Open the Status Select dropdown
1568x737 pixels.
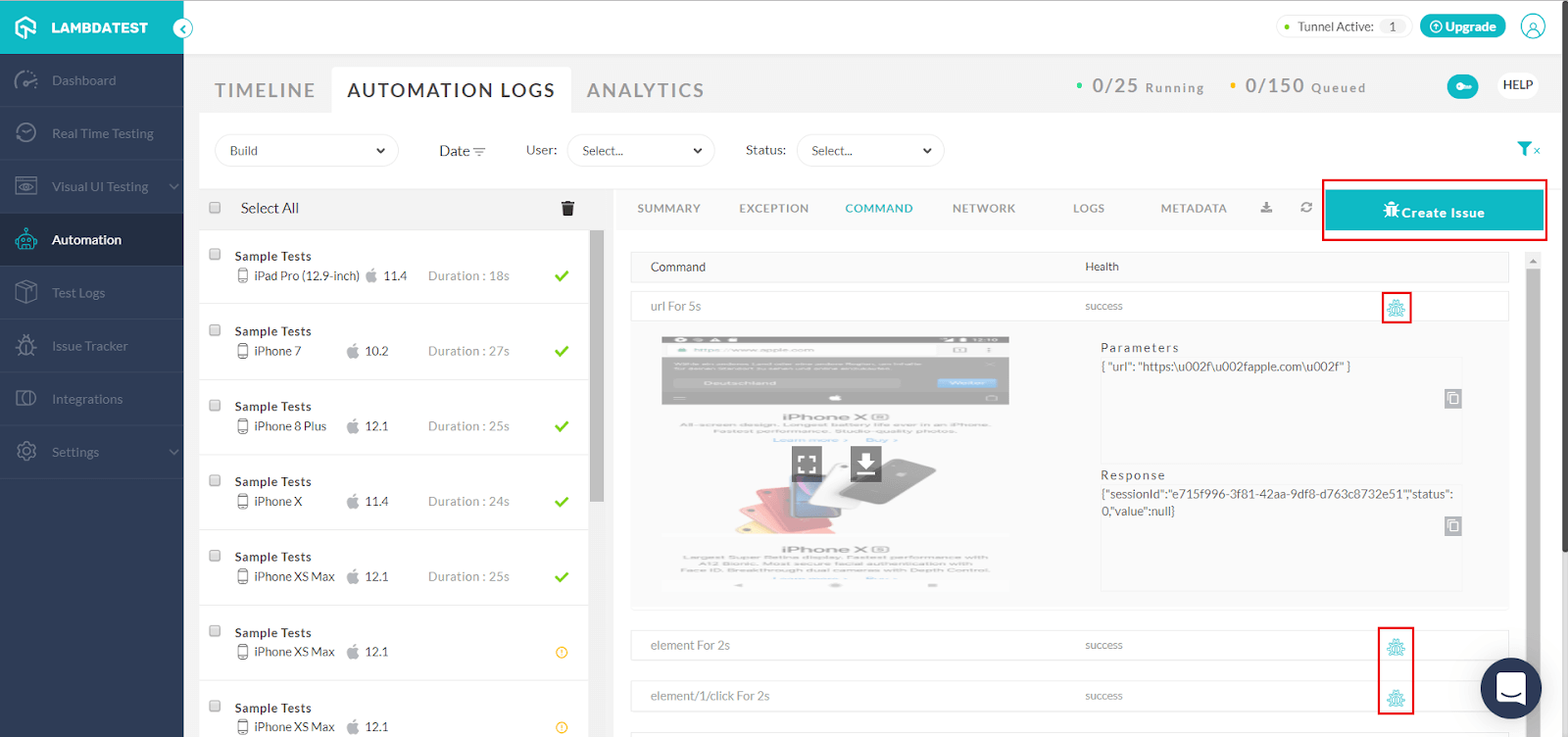[870, 151]
